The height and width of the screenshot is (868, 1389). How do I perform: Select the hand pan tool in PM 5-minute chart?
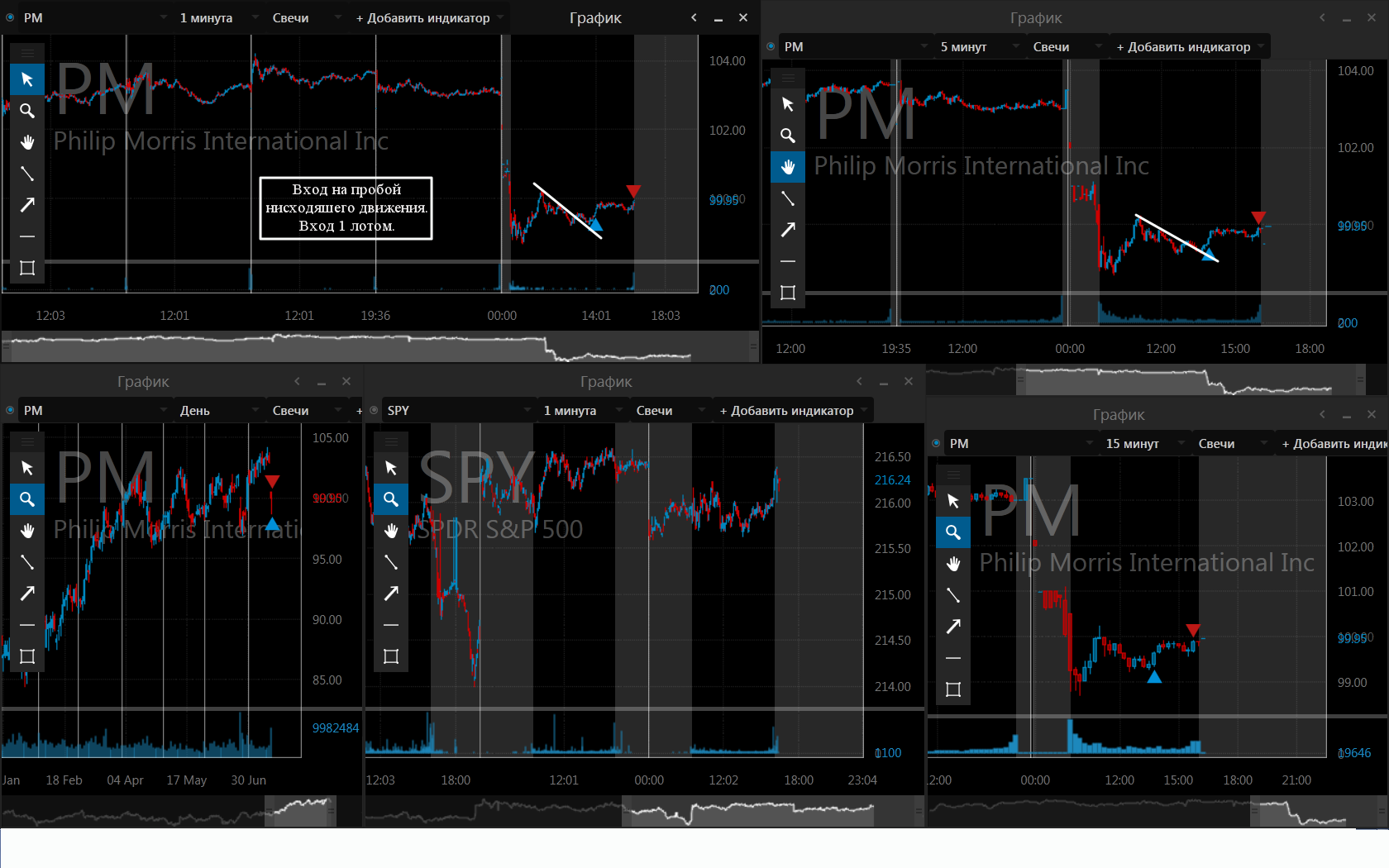pos(788,167)
